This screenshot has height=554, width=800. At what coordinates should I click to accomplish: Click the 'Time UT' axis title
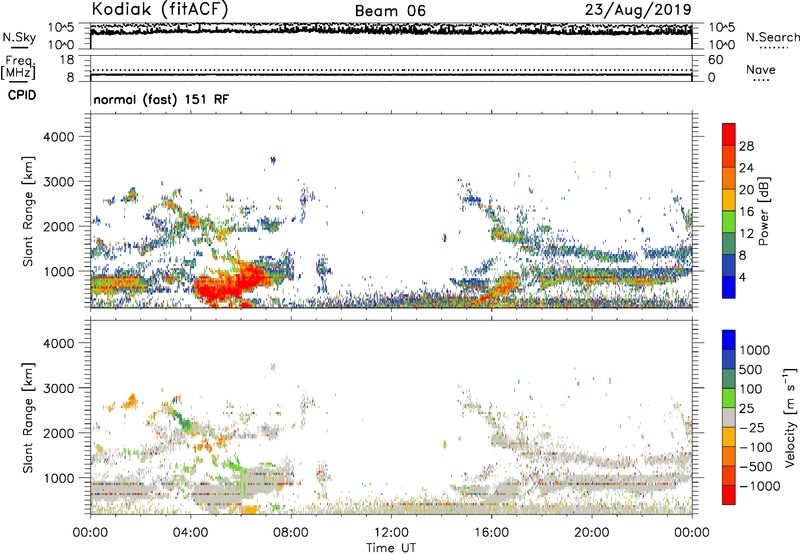(391, 548)
